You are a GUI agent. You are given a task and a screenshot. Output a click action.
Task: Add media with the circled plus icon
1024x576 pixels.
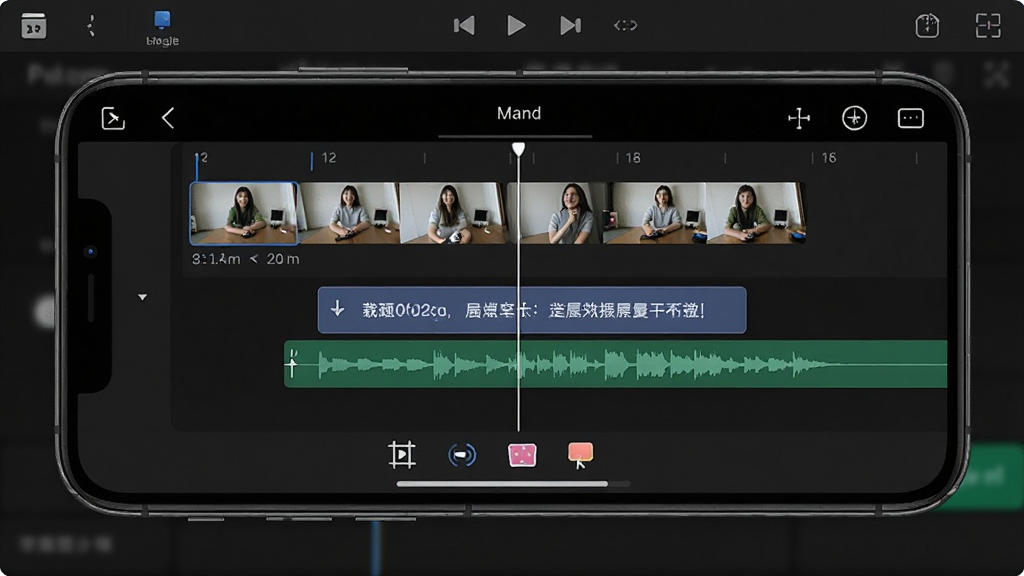[x=854, y=118]
